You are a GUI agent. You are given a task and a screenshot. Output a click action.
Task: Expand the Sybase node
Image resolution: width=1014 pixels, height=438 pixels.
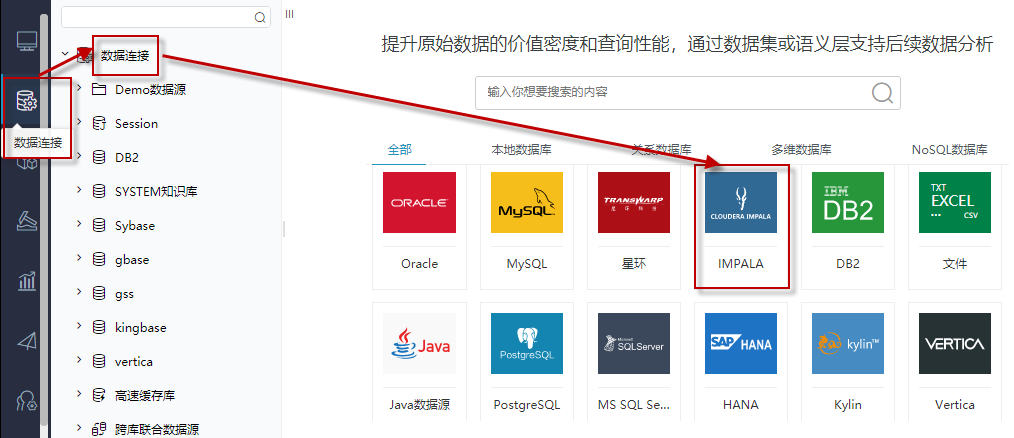79,224
